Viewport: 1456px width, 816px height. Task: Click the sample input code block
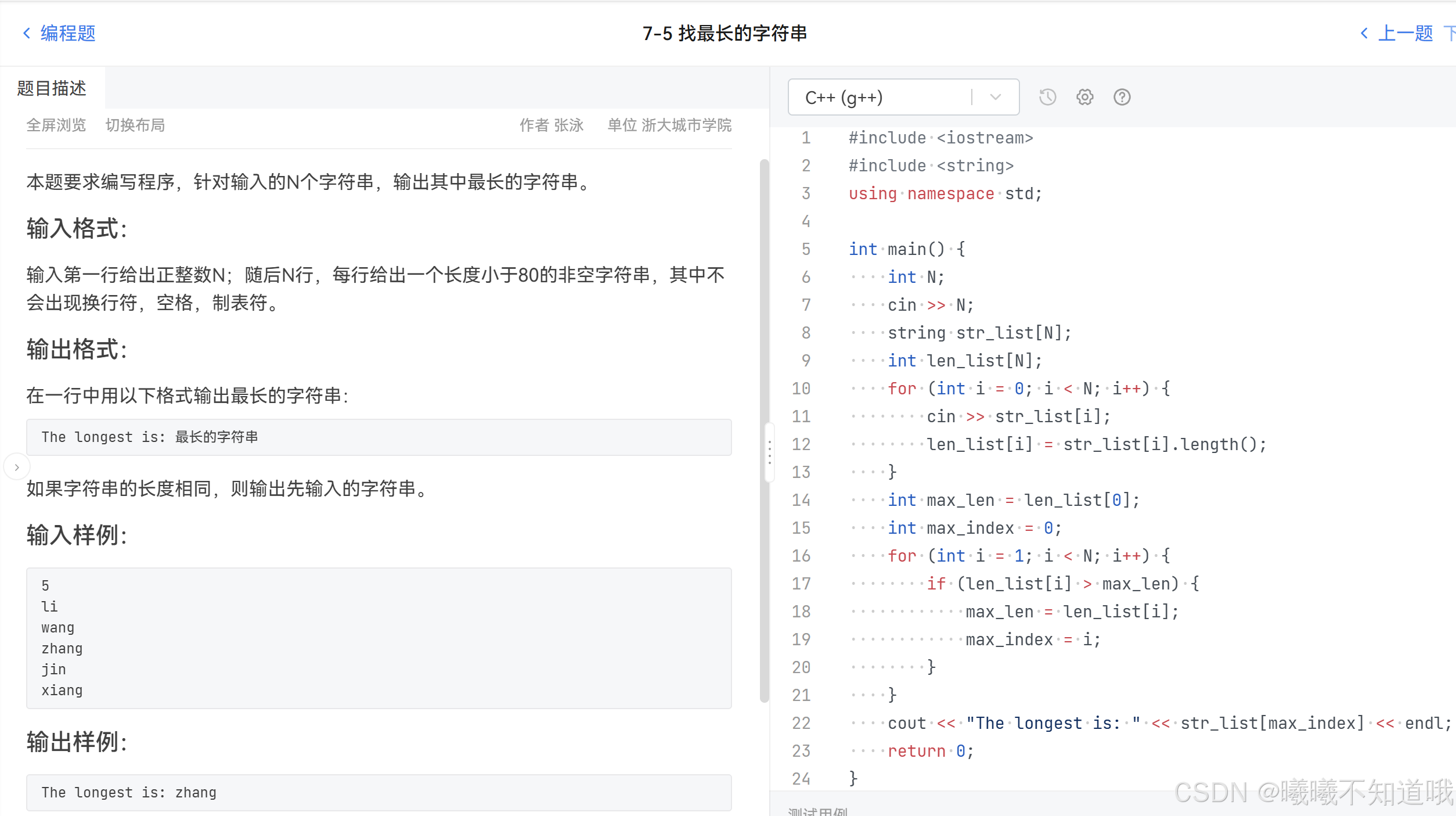coord(379,638)
